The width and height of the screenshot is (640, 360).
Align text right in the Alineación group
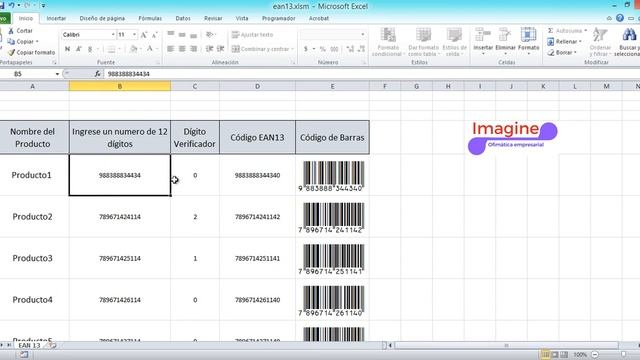tap(193, 49)
